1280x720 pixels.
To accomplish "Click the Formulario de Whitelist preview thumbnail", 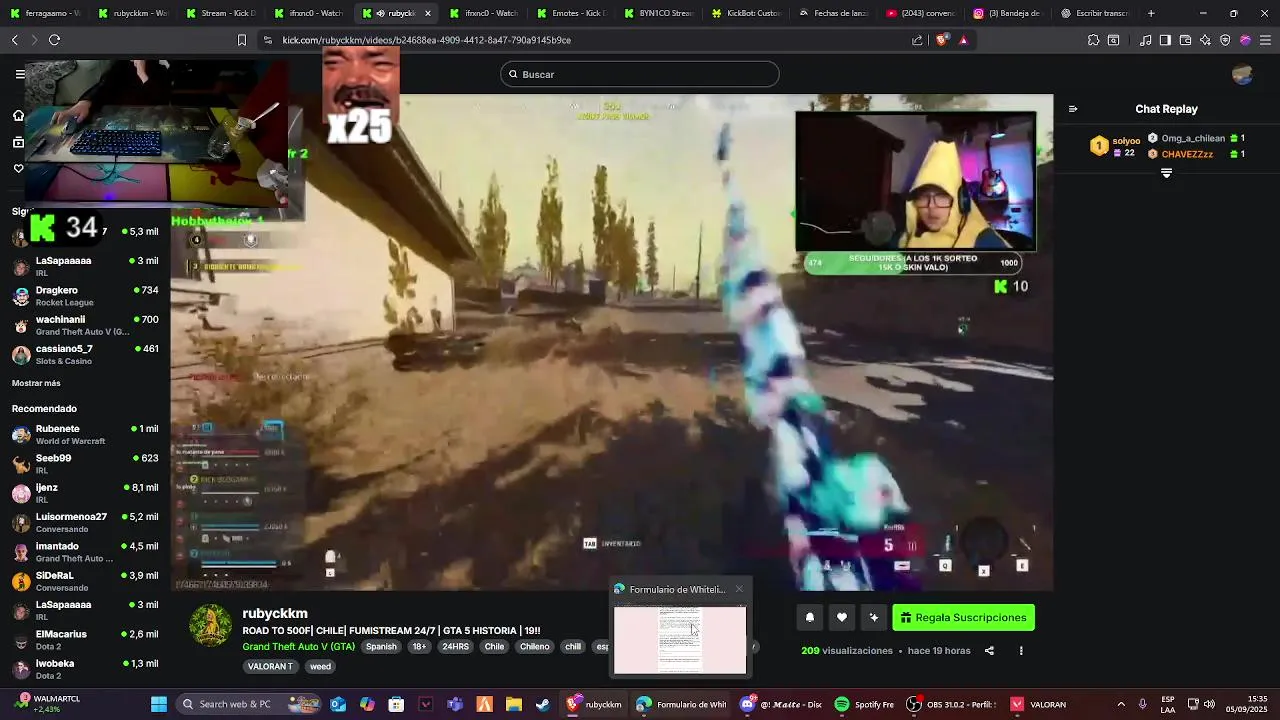I will [x=680, y=640].
